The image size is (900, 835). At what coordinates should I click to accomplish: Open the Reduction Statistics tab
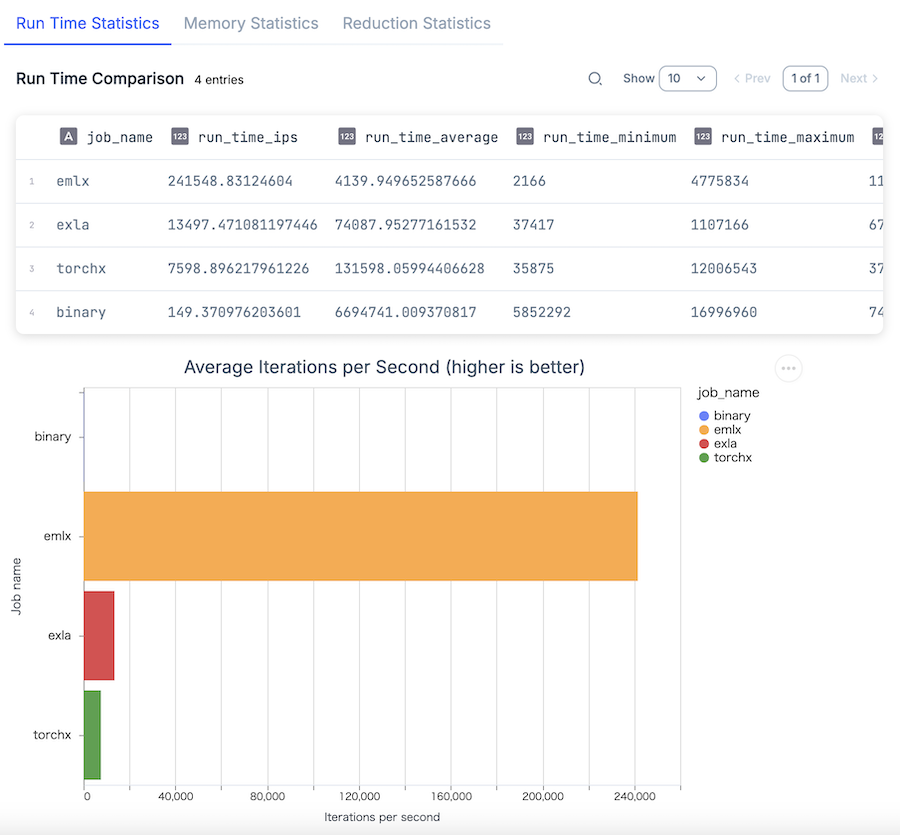(417, 24)
